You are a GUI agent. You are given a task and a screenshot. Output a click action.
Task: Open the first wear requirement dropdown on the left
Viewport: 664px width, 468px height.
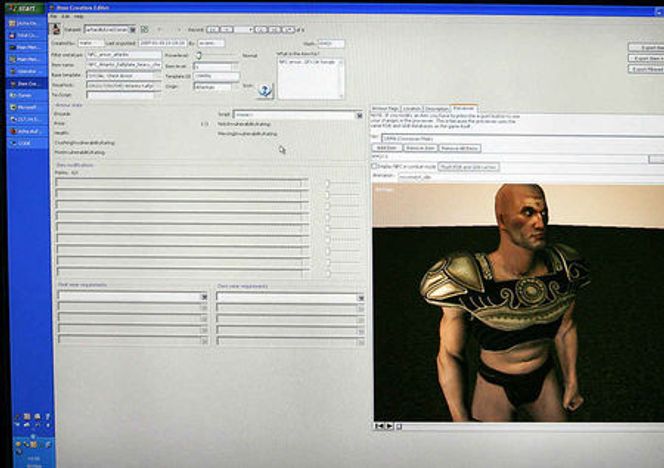pos(204,297)
